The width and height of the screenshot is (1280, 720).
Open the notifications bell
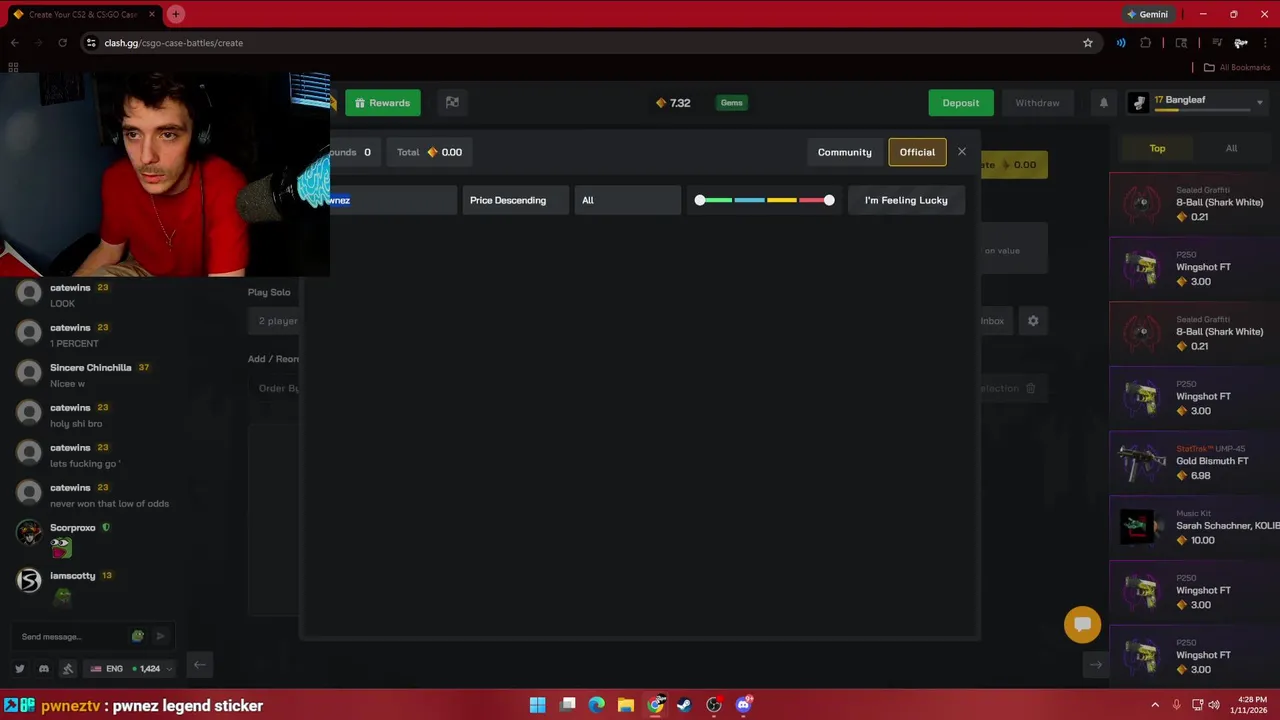tap(1104, 103)
